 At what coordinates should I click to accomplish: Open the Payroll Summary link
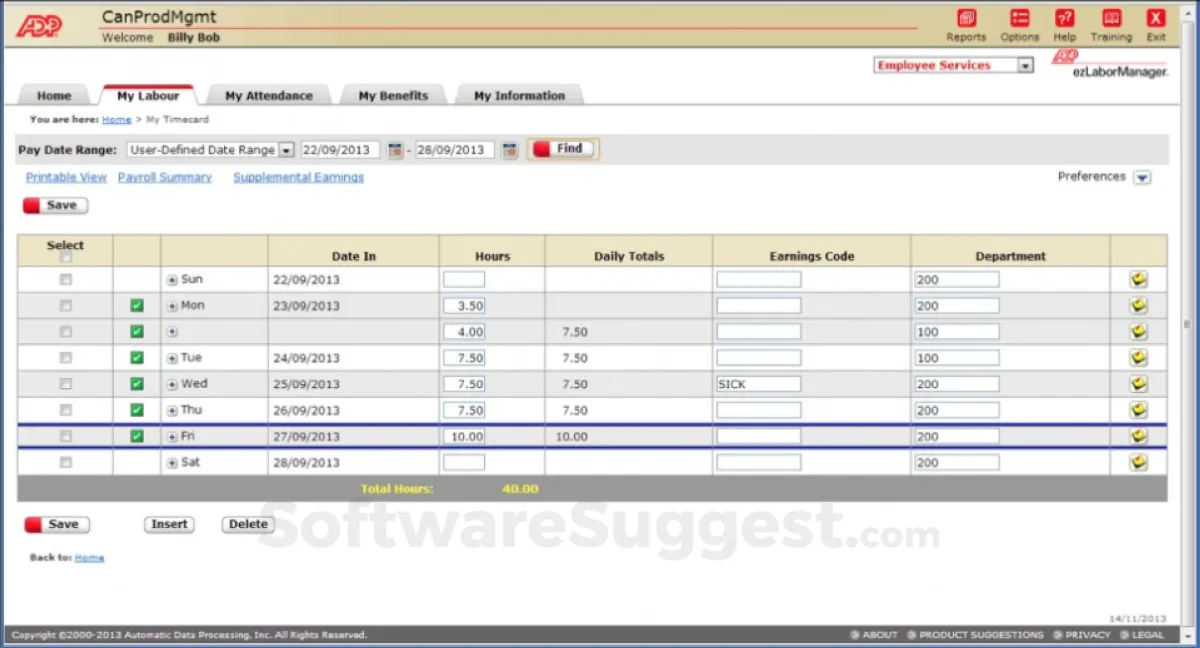[165, 177]
